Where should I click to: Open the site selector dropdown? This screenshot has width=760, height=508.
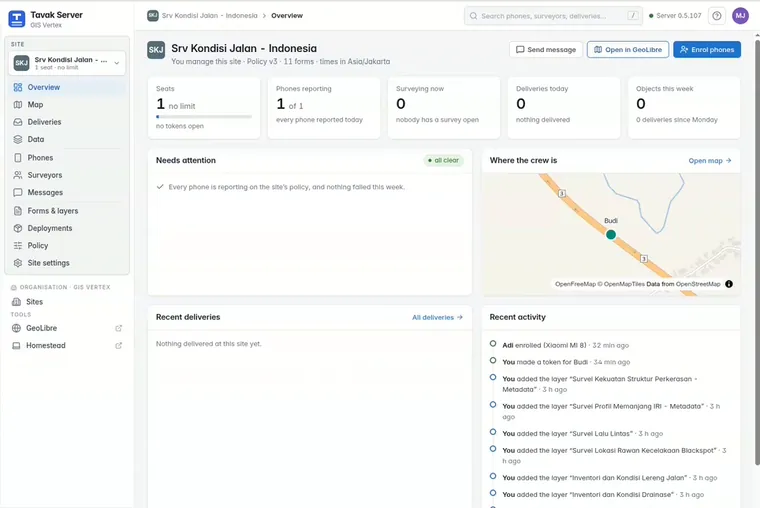tap(67, 63)
